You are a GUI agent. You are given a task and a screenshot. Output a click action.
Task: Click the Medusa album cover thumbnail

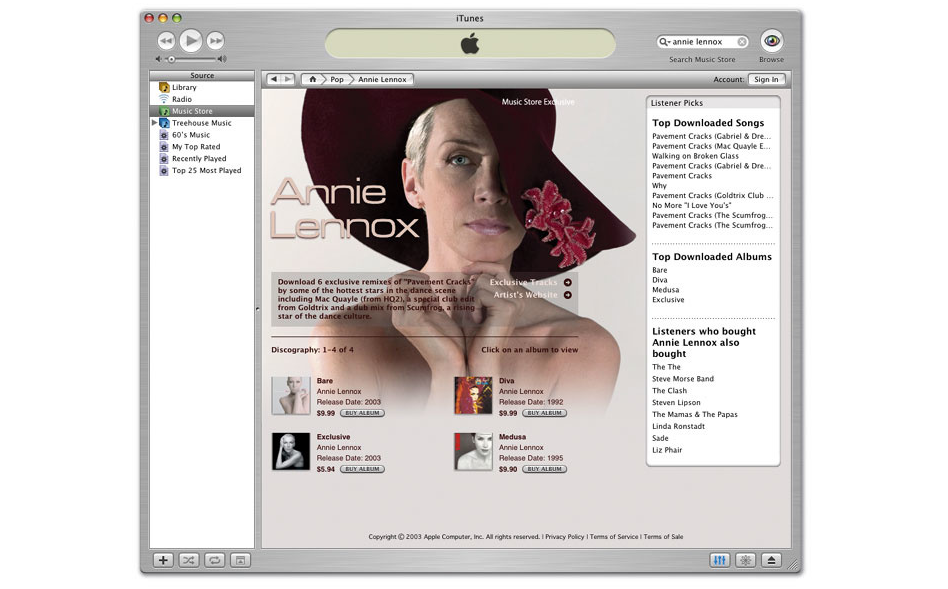coord(473,451)
